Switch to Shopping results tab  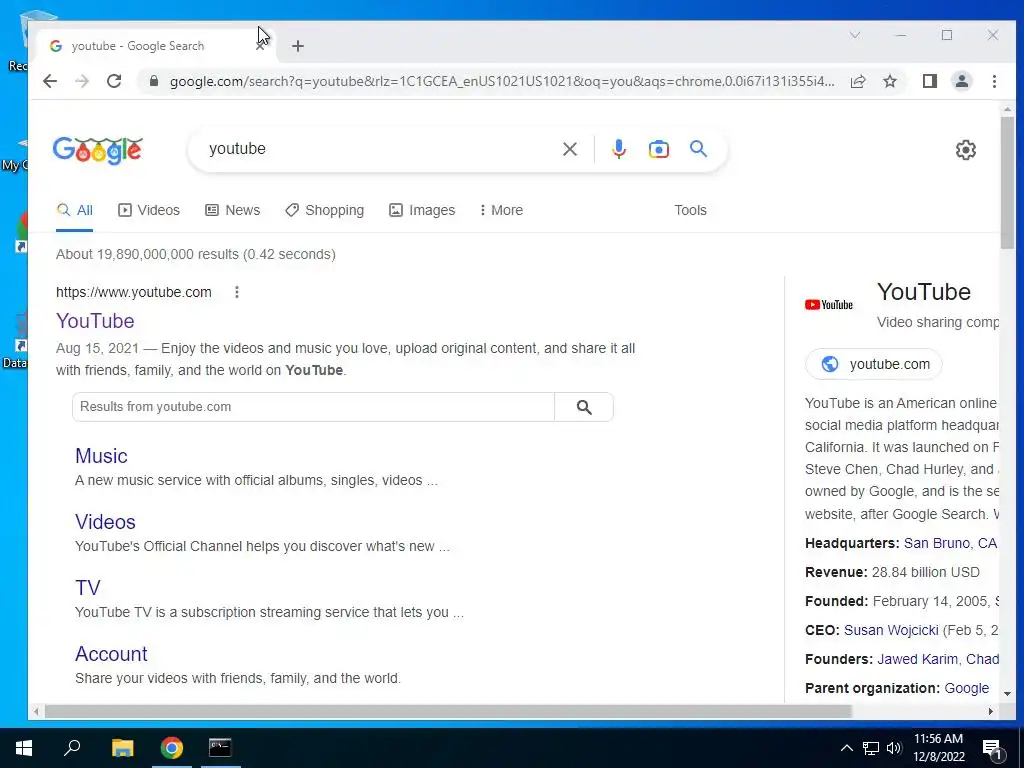325,210
